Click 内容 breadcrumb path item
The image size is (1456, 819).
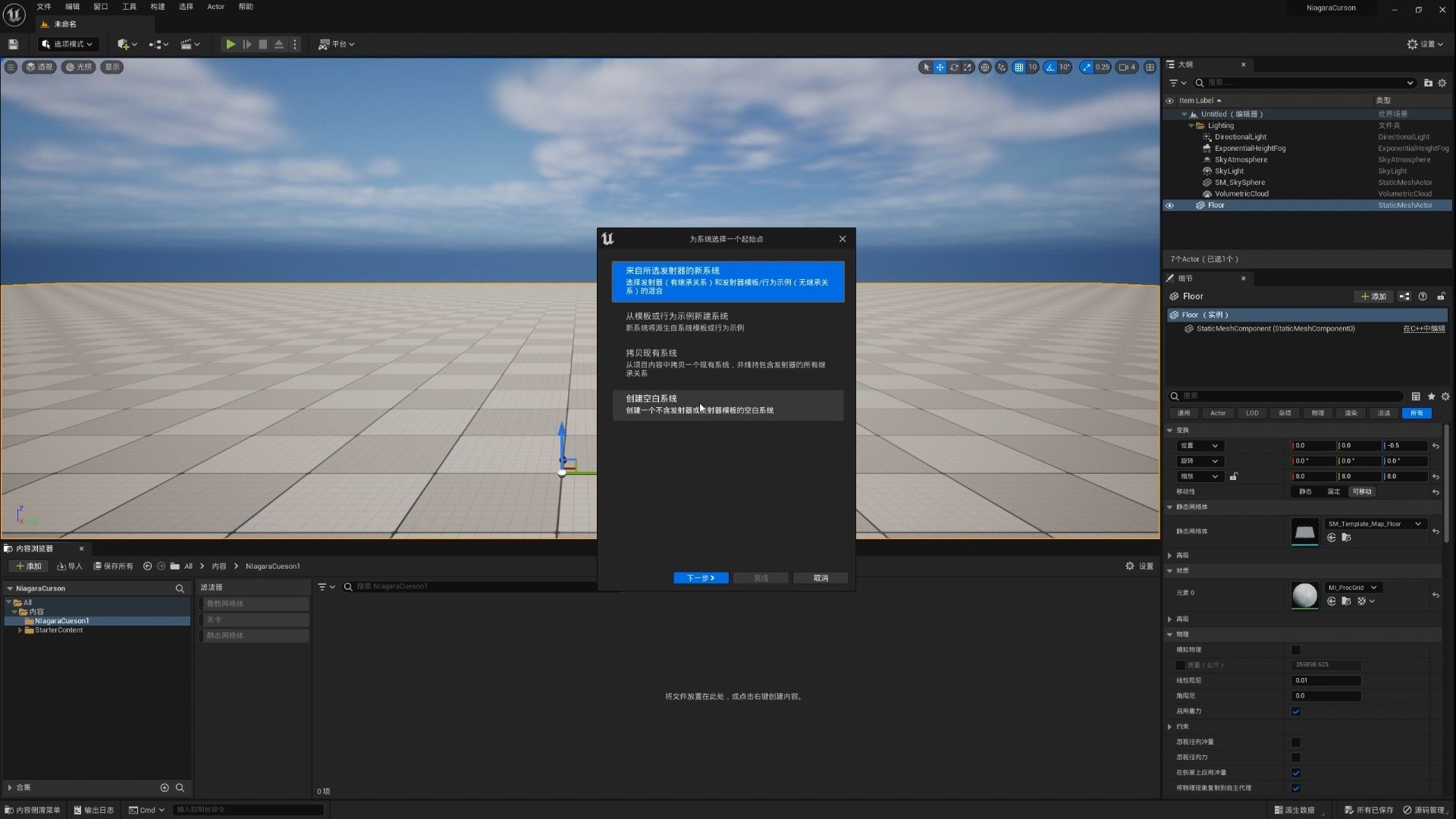219,566
